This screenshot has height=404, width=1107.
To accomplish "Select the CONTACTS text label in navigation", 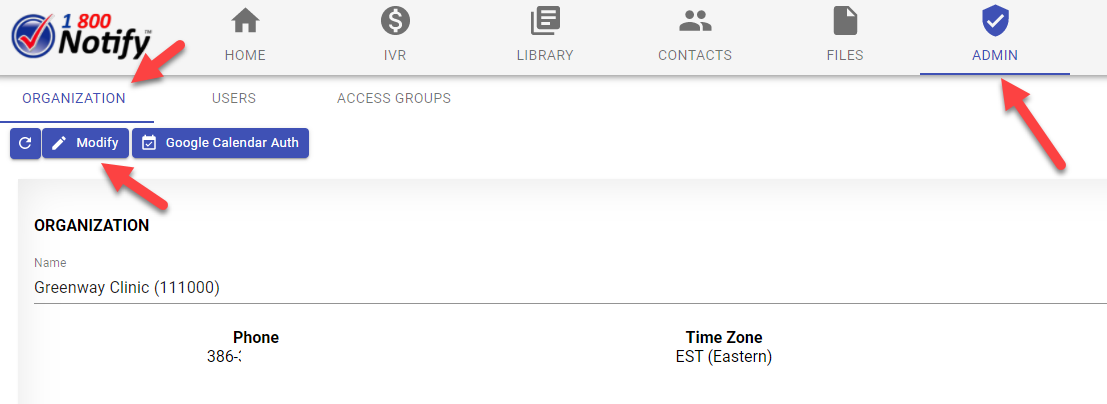I will (x=695, y=55).
